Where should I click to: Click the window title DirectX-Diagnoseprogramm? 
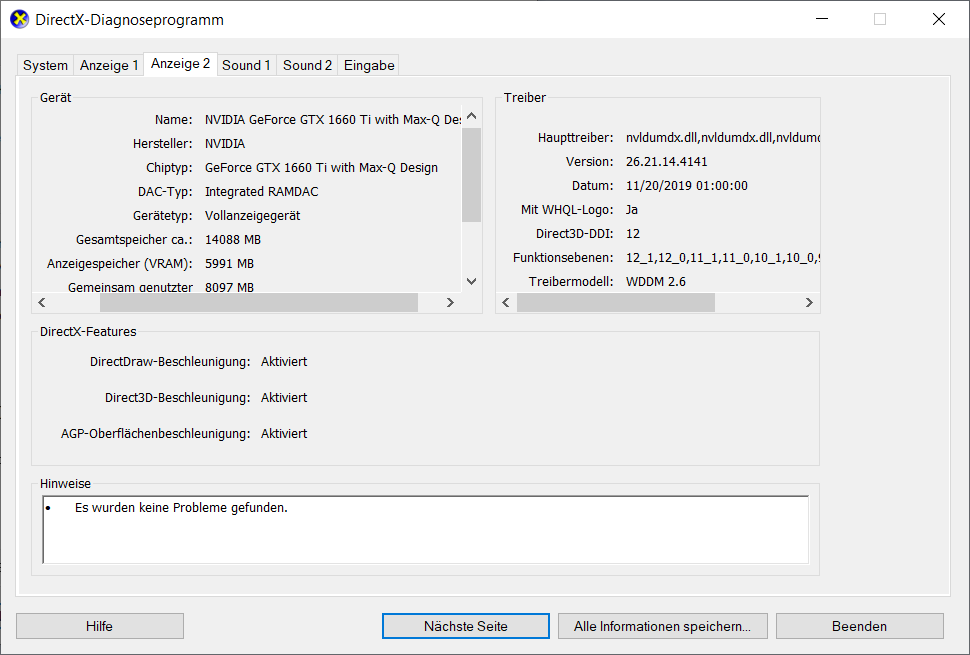tap(129, 20)
